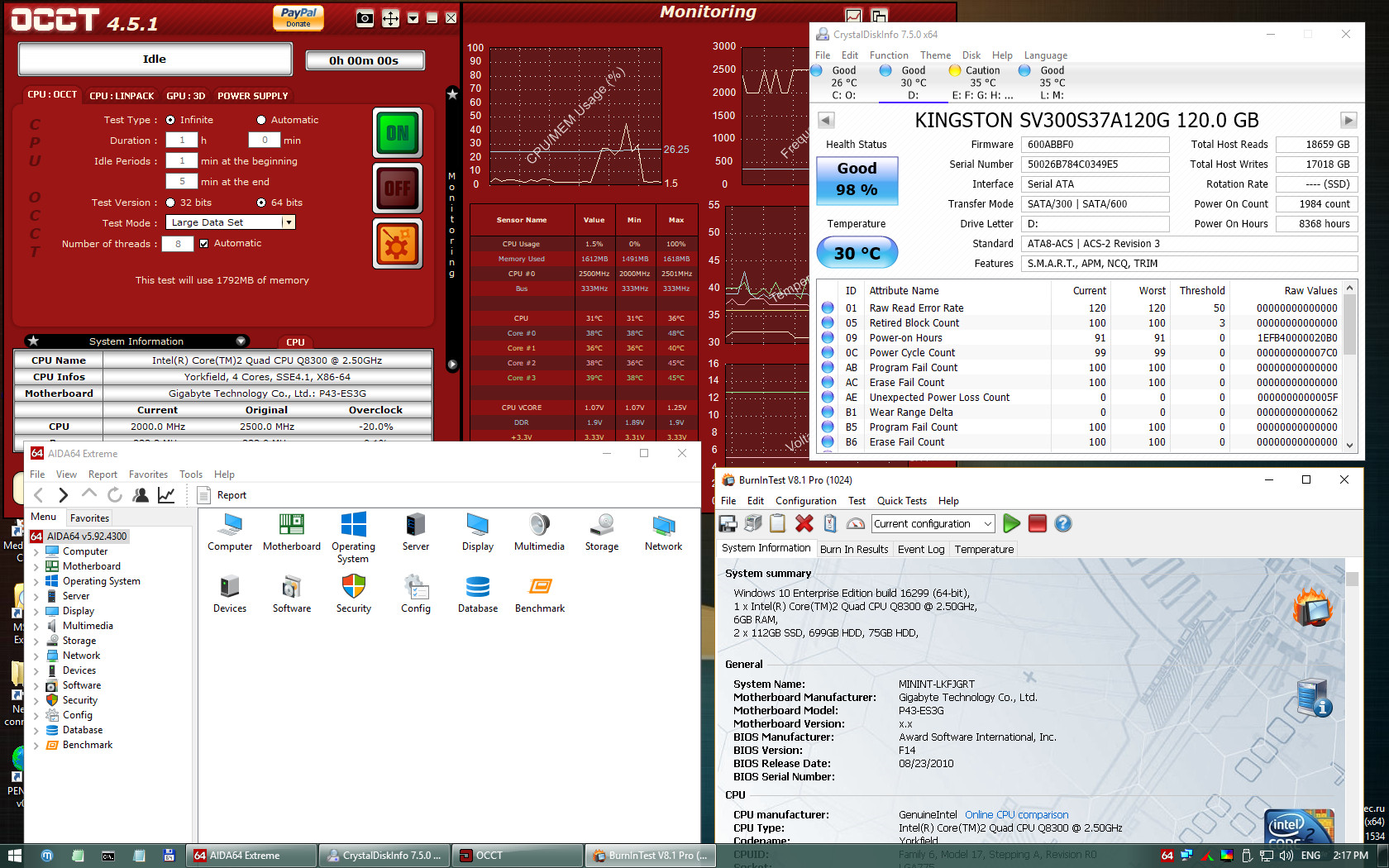Click BurnInTest gauge meter toolbar icon

(856, 523)
